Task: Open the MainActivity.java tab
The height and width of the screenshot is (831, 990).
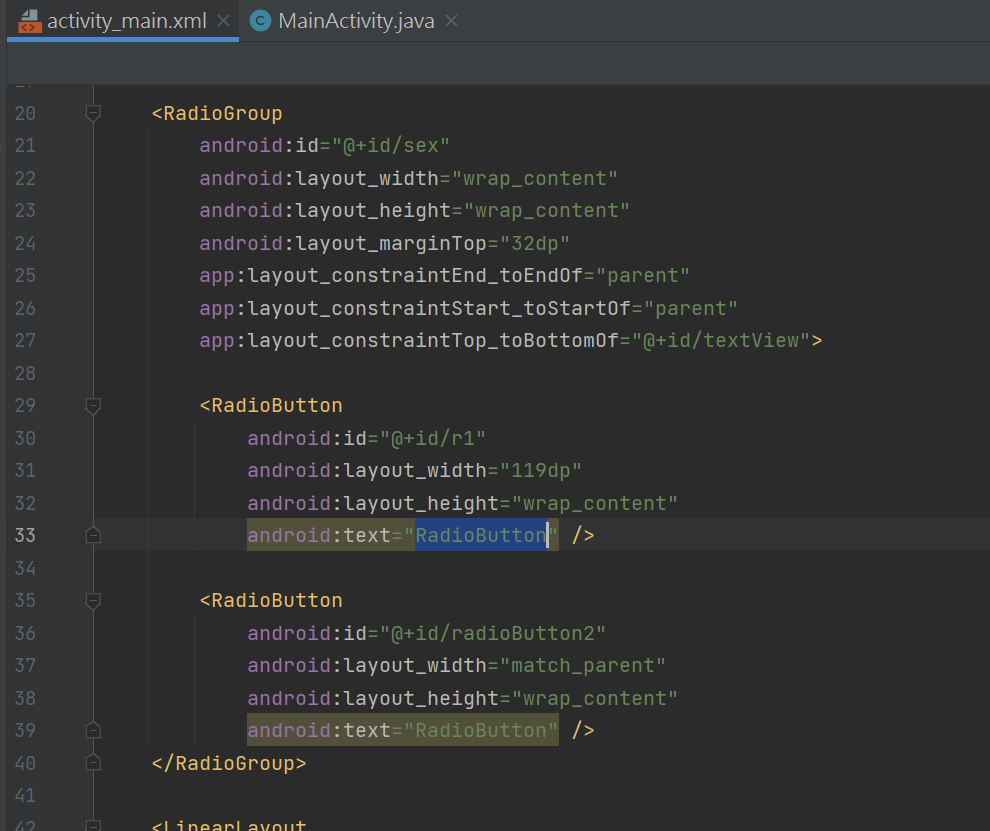Action: pos(356,21)
